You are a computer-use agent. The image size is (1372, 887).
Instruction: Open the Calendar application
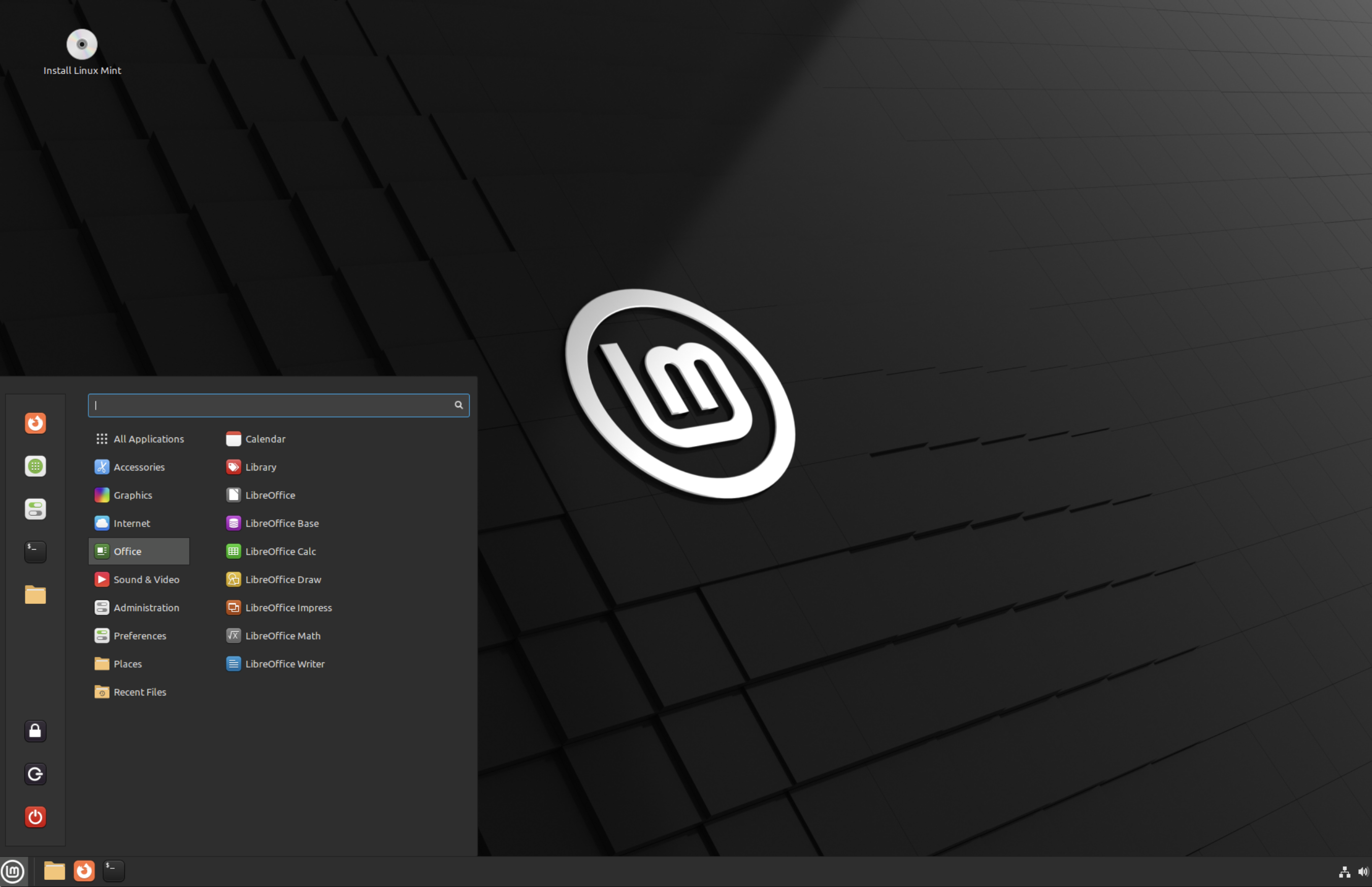coord(265,438)
